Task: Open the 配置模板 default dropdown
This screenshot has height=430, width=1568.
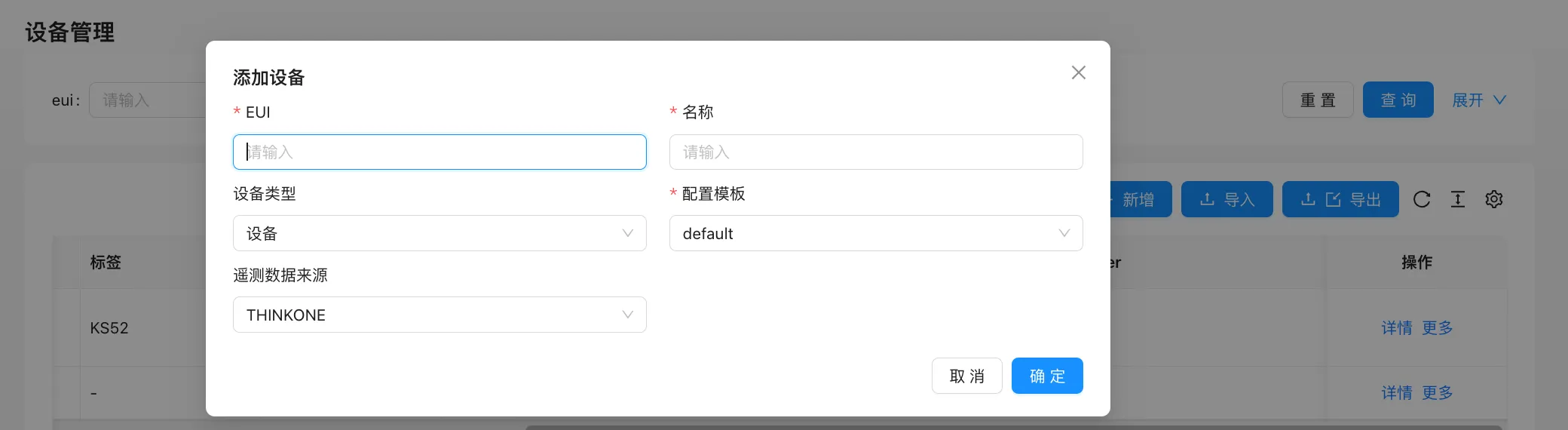Action: point(876,233)
